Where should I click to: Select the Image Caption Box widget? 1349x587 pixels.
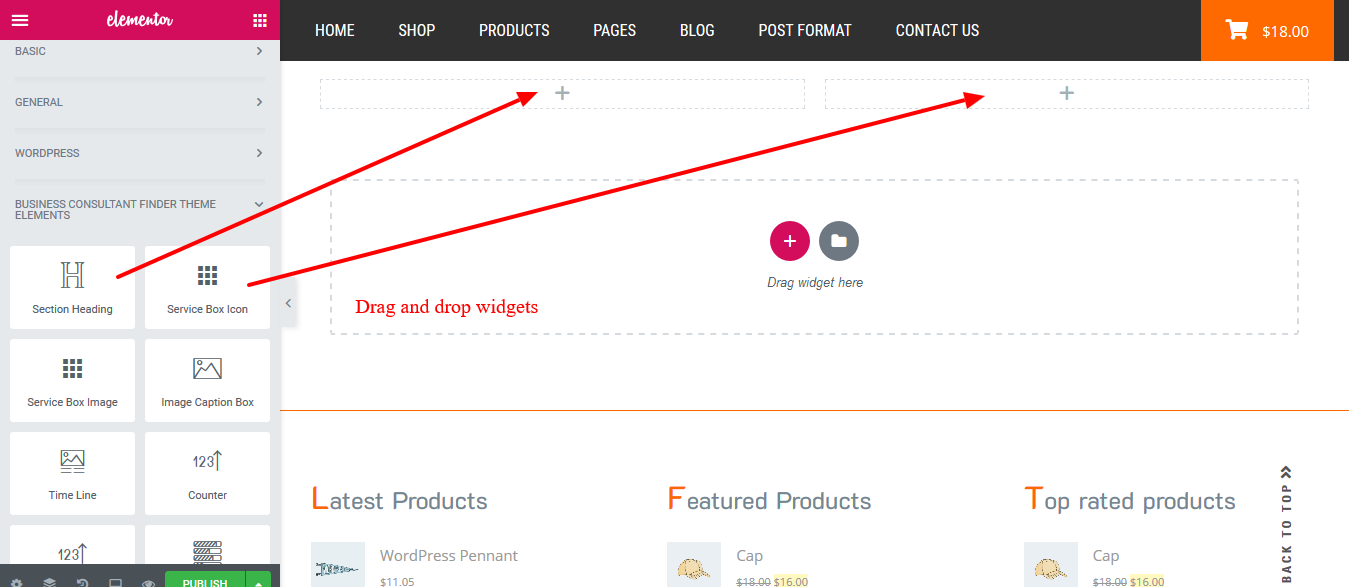pyautogui.click(x=207, y=380)
